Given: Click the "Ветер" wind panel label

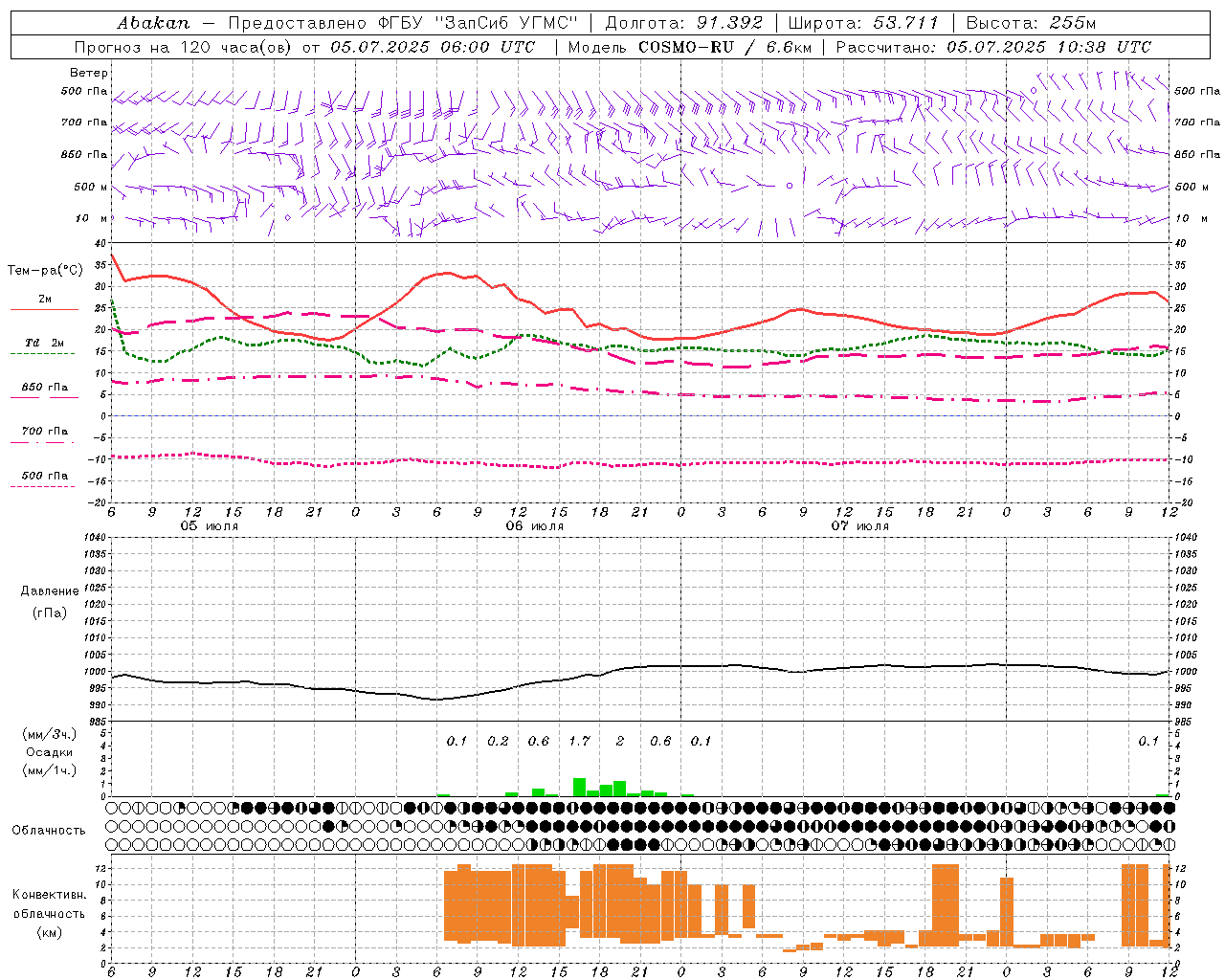Looking at the screenshot, I should click(89, 73).
